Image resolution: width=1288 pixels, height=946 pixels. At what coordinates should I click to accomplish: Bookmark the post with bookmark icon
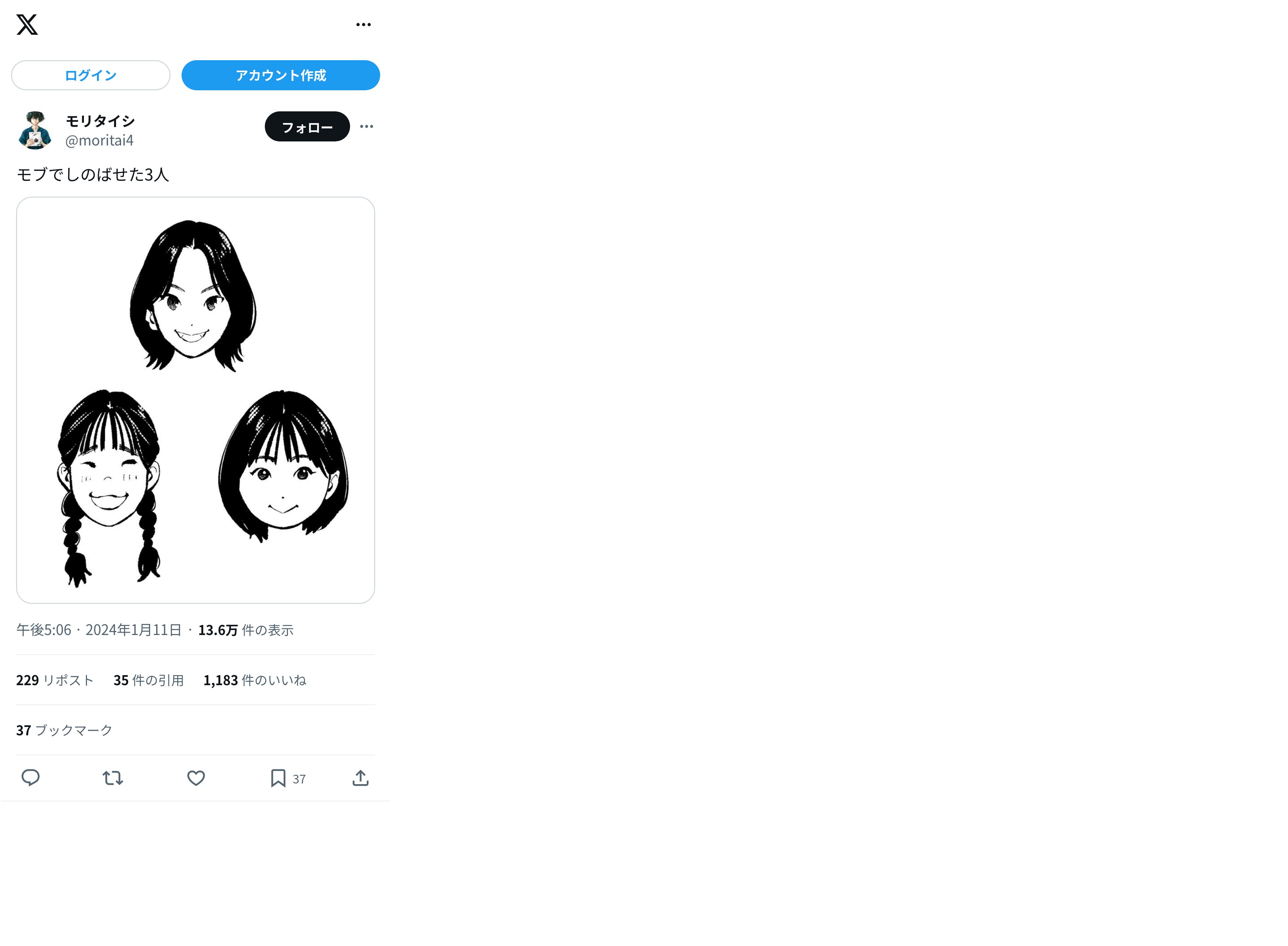tap(278, 778)
